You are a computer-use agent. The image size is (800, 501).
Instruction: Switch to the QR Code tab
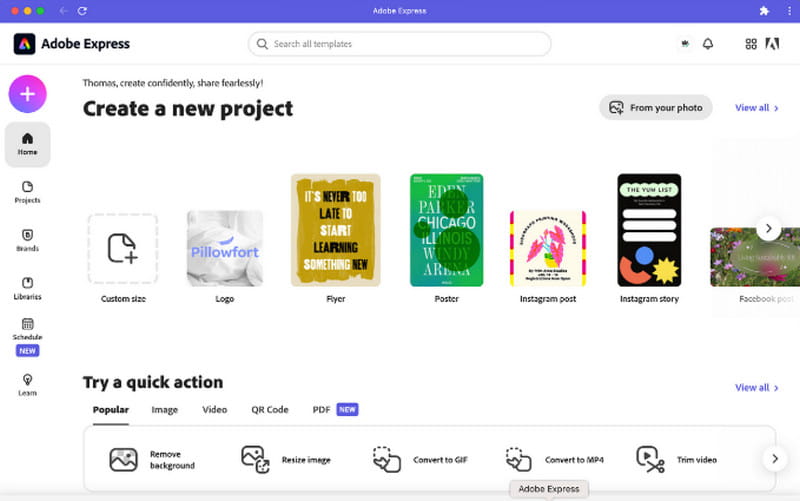(269, 410)
